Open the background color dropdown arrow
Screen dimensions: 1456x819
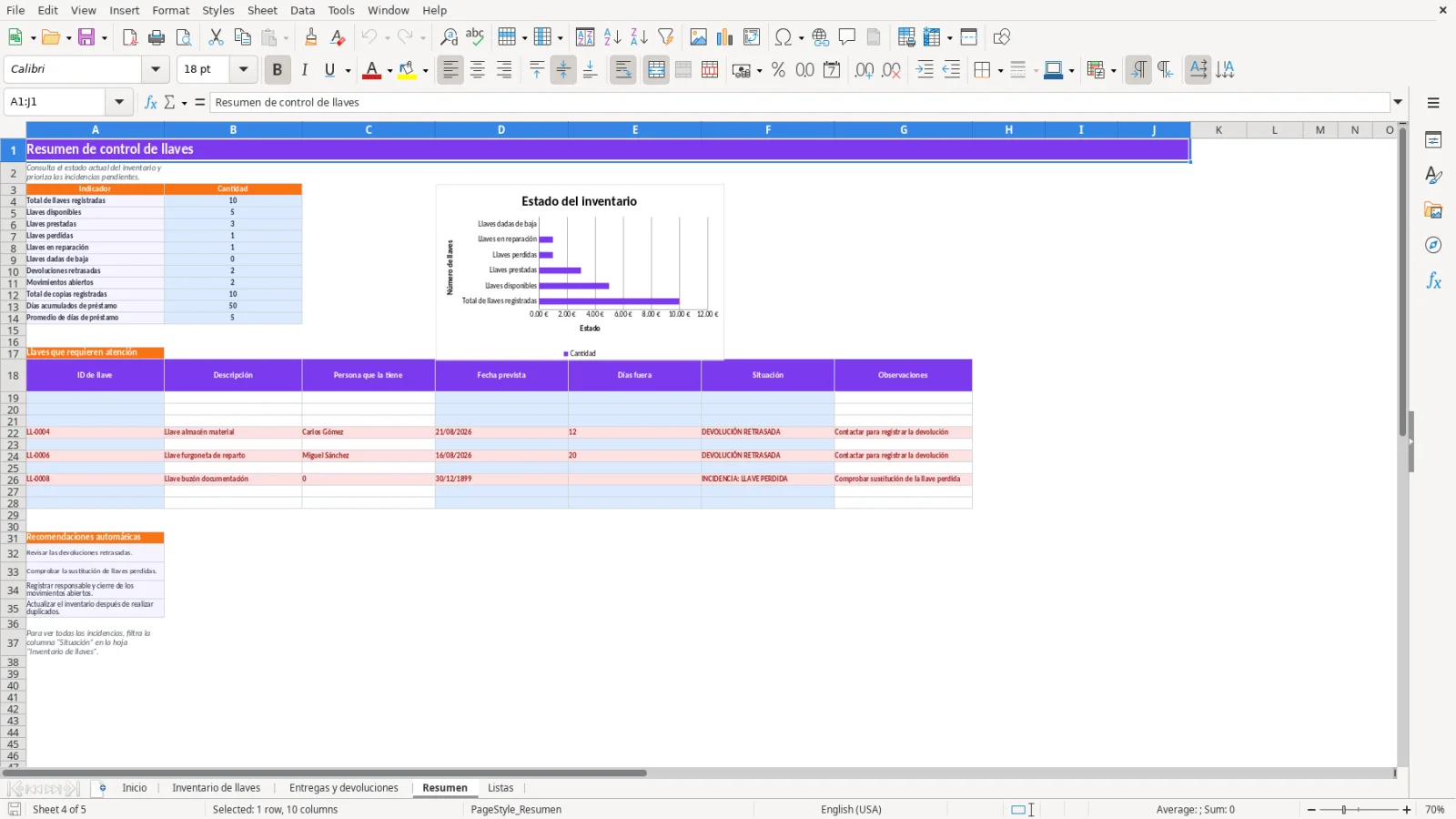coord(425,70)
